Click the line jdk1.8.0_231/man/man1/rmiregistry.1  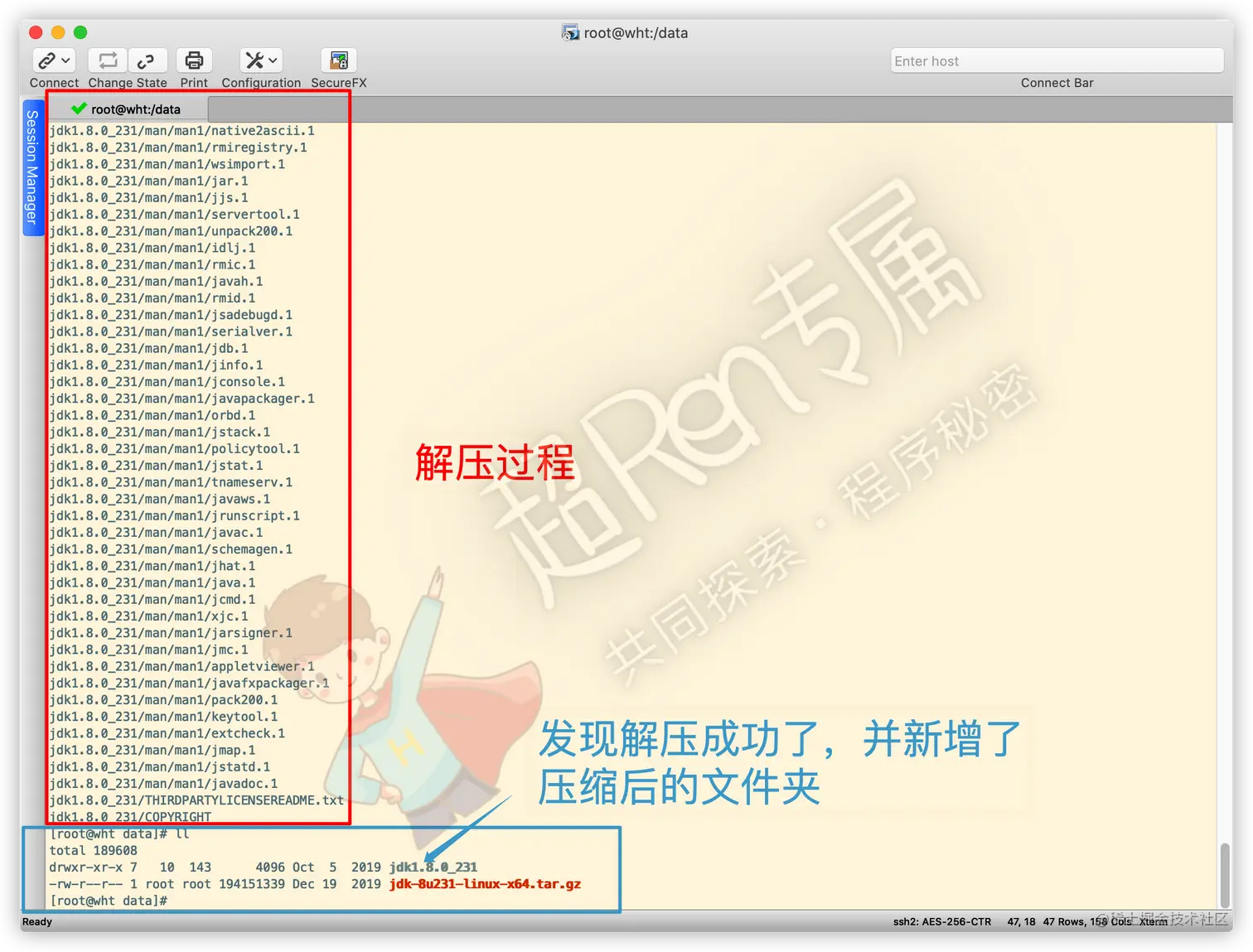coord(178,147)
